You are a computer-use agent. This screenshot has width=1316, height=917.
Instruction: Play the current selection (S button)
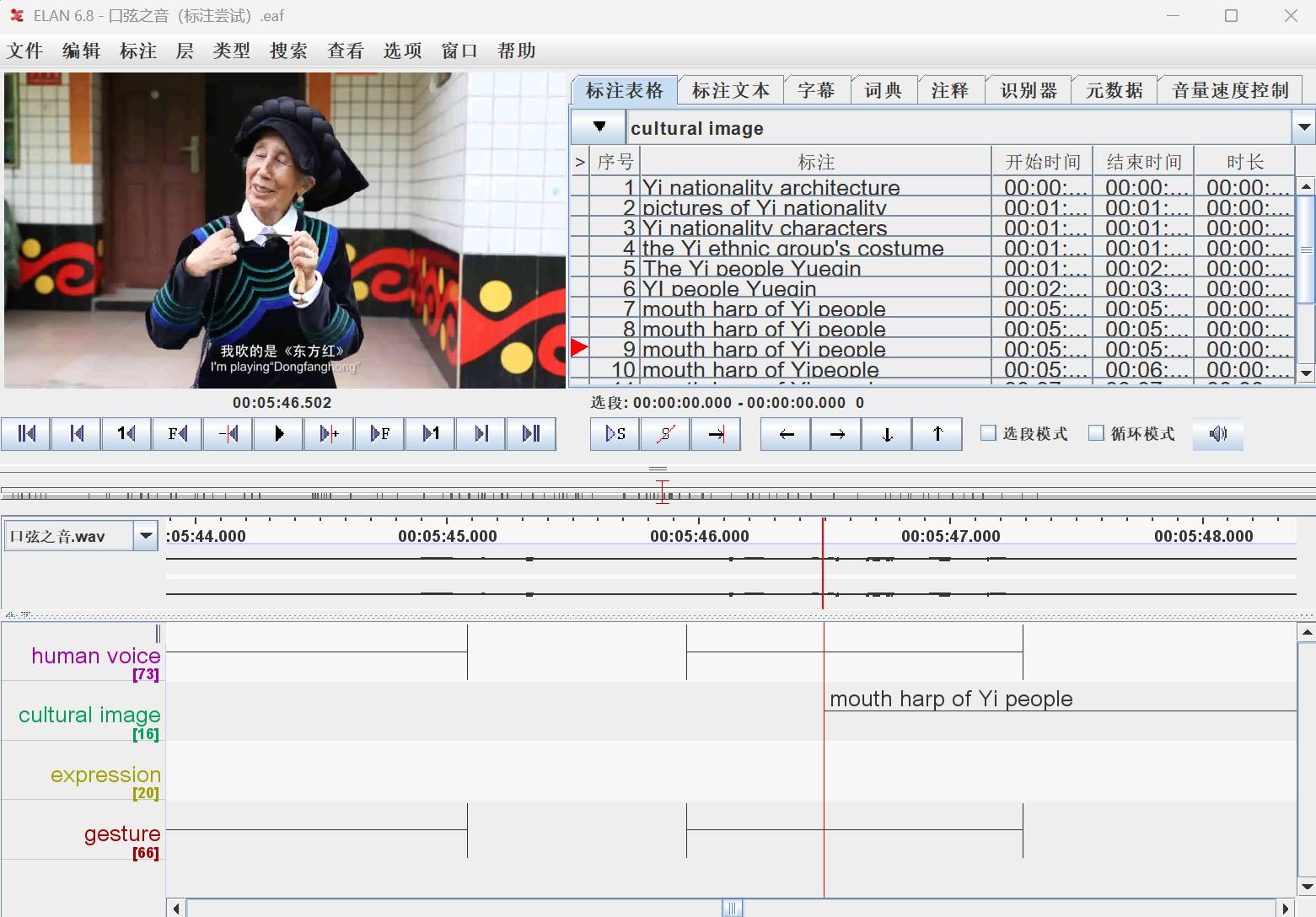point(615,434)
